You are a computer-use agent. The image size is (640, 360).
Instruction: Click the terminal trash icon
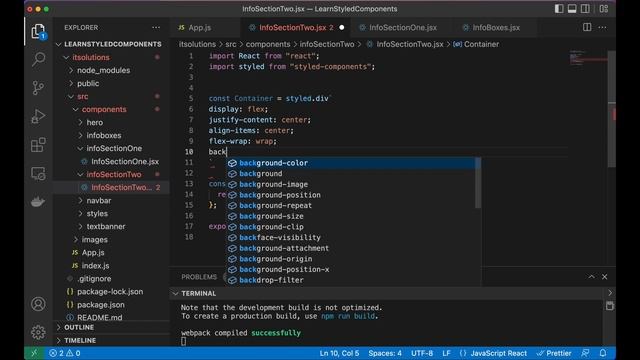pos(609,306)
